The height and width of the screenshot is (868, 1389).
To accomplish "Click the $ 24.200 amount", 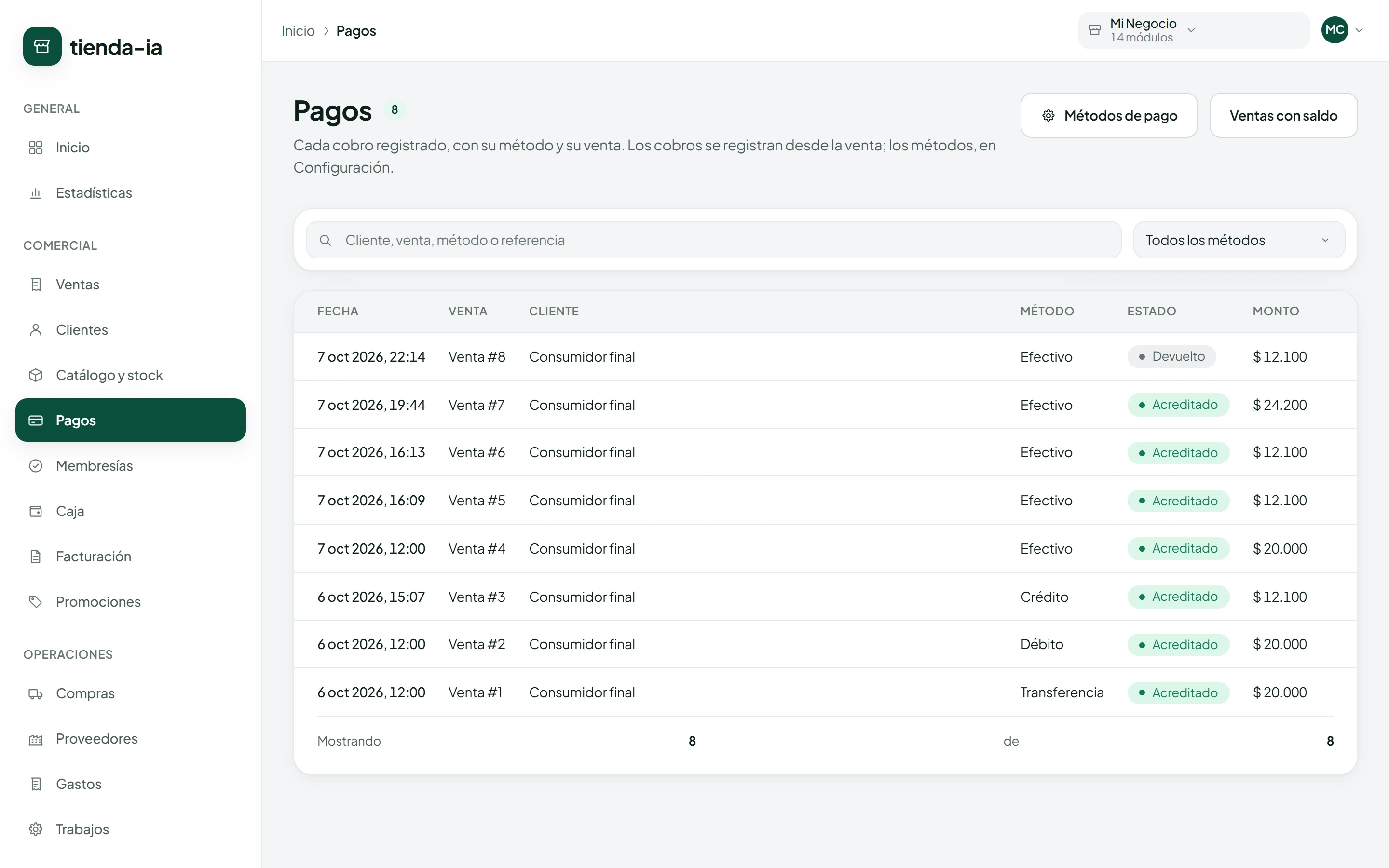I will pyautogui.click(x=1280, y=405).
